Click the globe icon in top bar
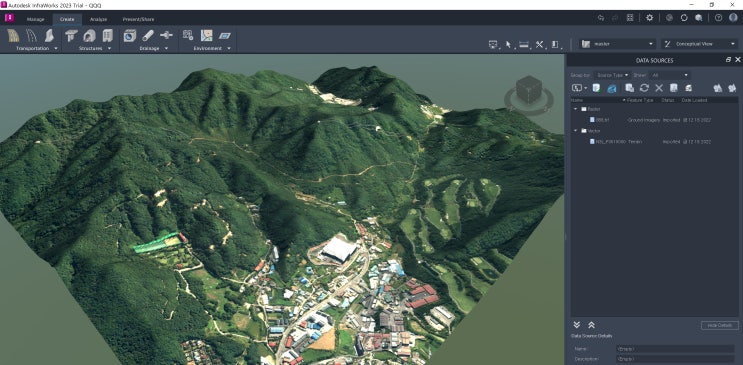The height and width of the screenshot is (365, 743). coord(670,18)
